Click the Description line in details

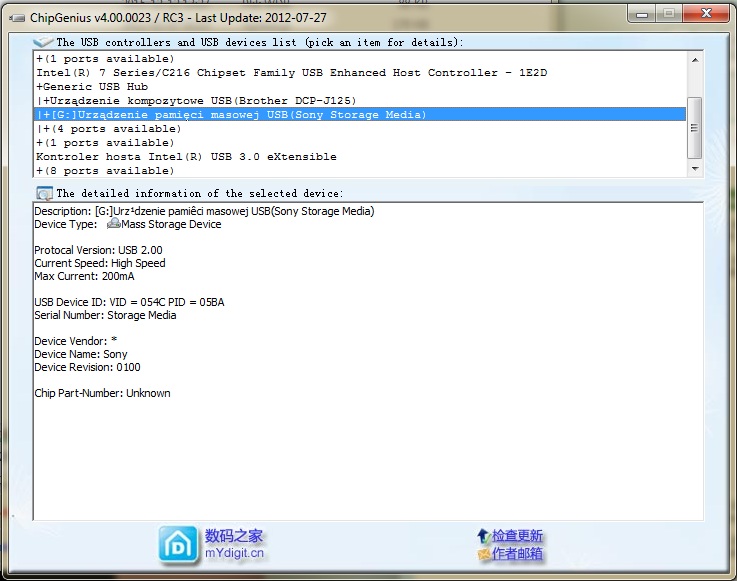204,211
